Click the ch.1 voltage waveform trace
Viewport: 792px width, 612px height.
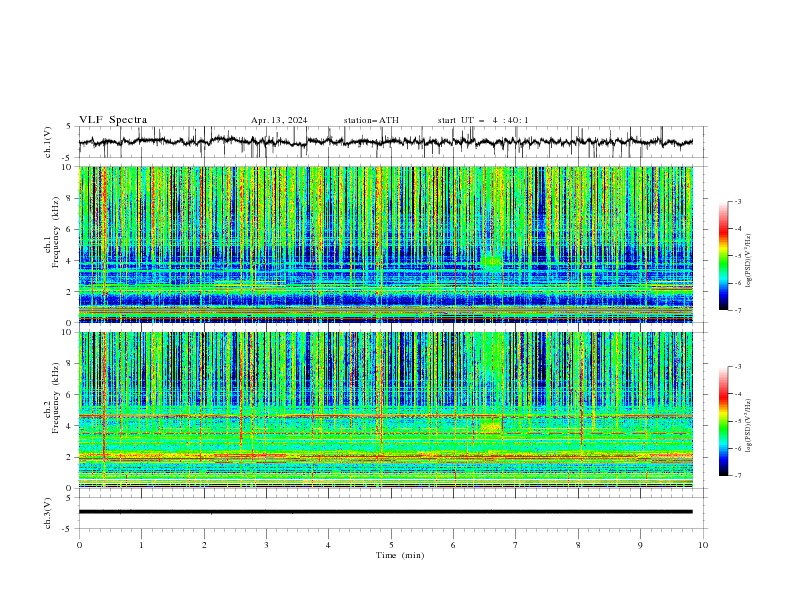[385, 142]
